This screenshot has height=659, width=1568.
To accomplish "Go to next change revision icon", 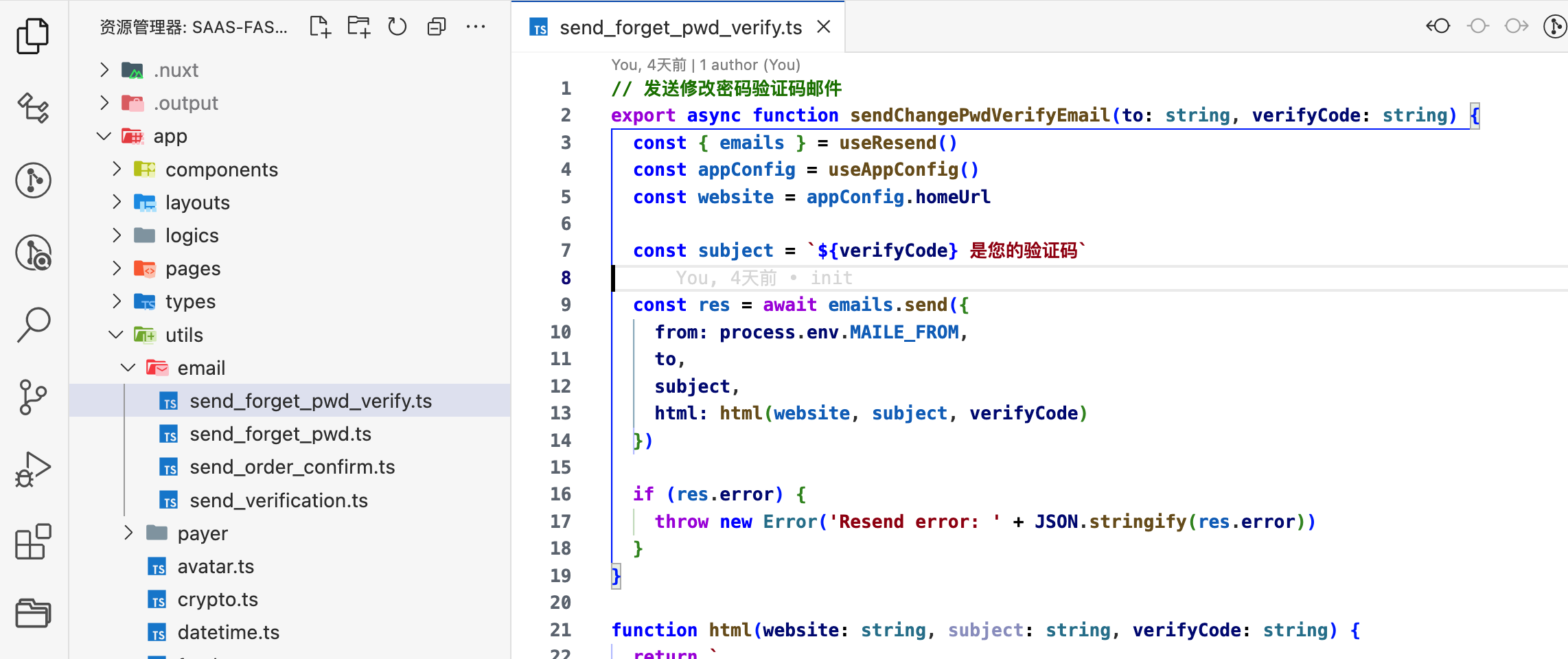I will (x=1517, y=26).
